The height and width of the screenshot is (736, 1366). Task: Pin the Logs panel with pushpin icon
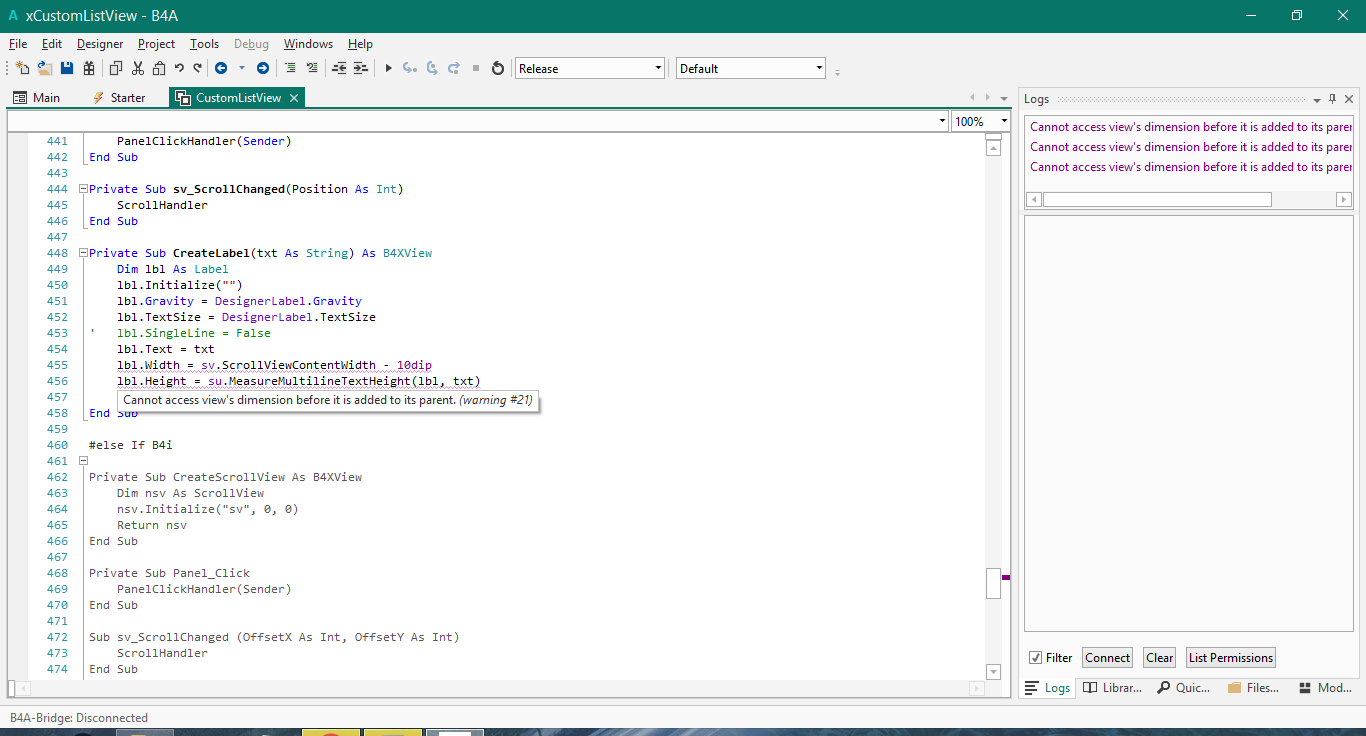pos(1332,99)
